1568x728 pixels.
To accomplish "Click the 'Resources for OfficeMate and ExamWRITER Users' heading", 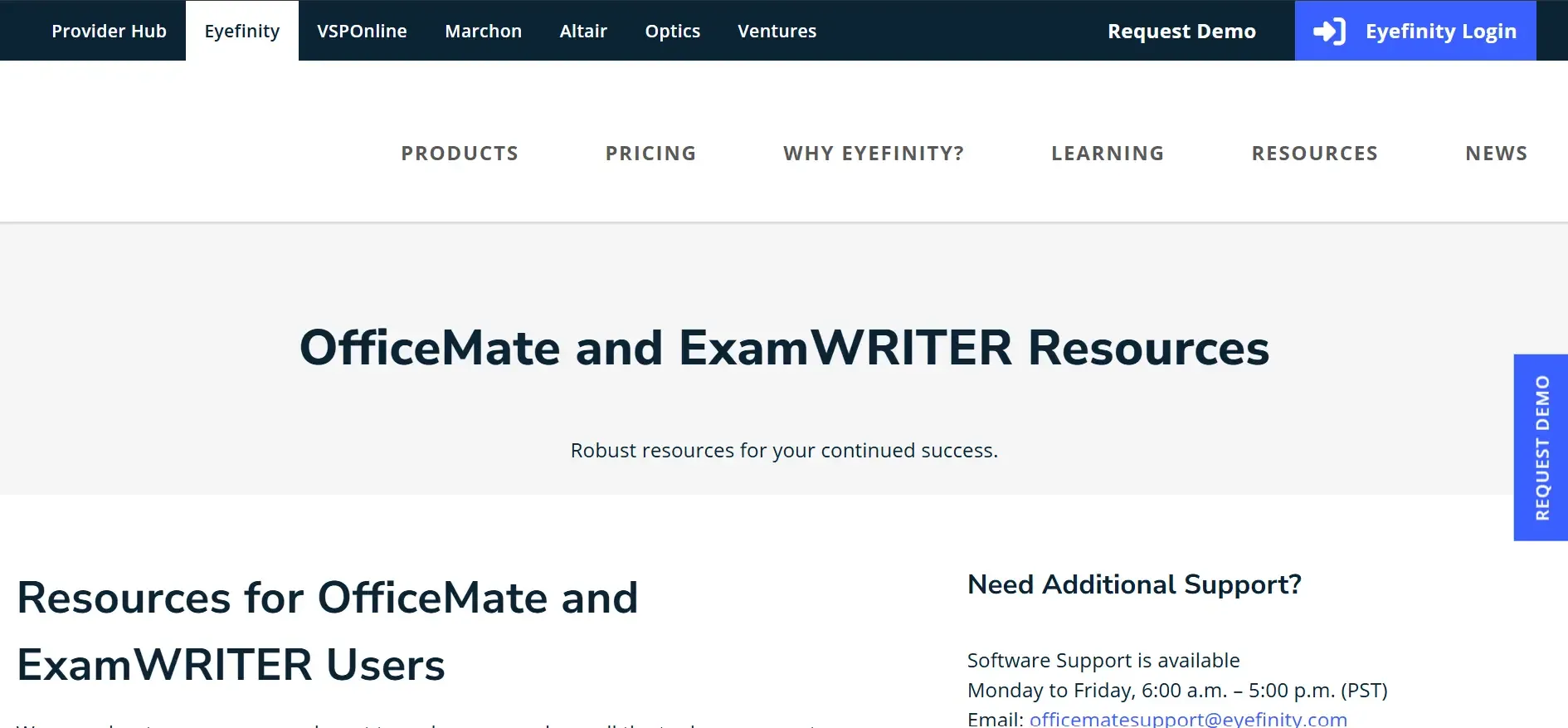I will (328, 631).
